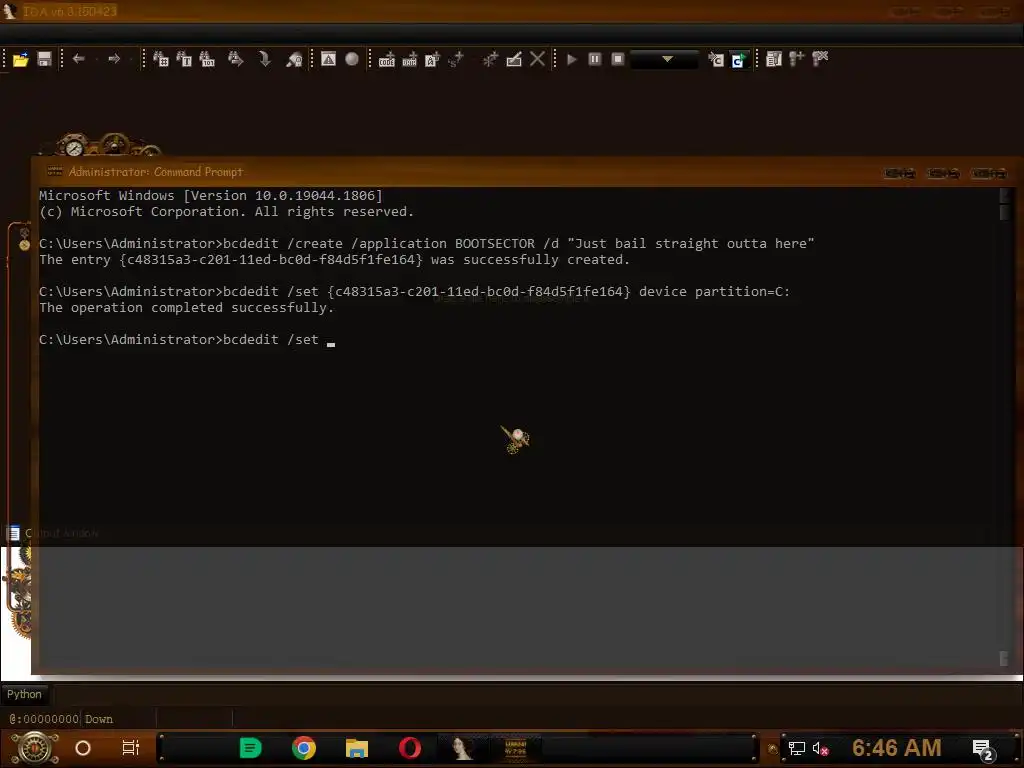Click the 6:46 AM taskbar clock
Image resolution: width=1024 pixels, height=768 pixels.
pos(897,748)
